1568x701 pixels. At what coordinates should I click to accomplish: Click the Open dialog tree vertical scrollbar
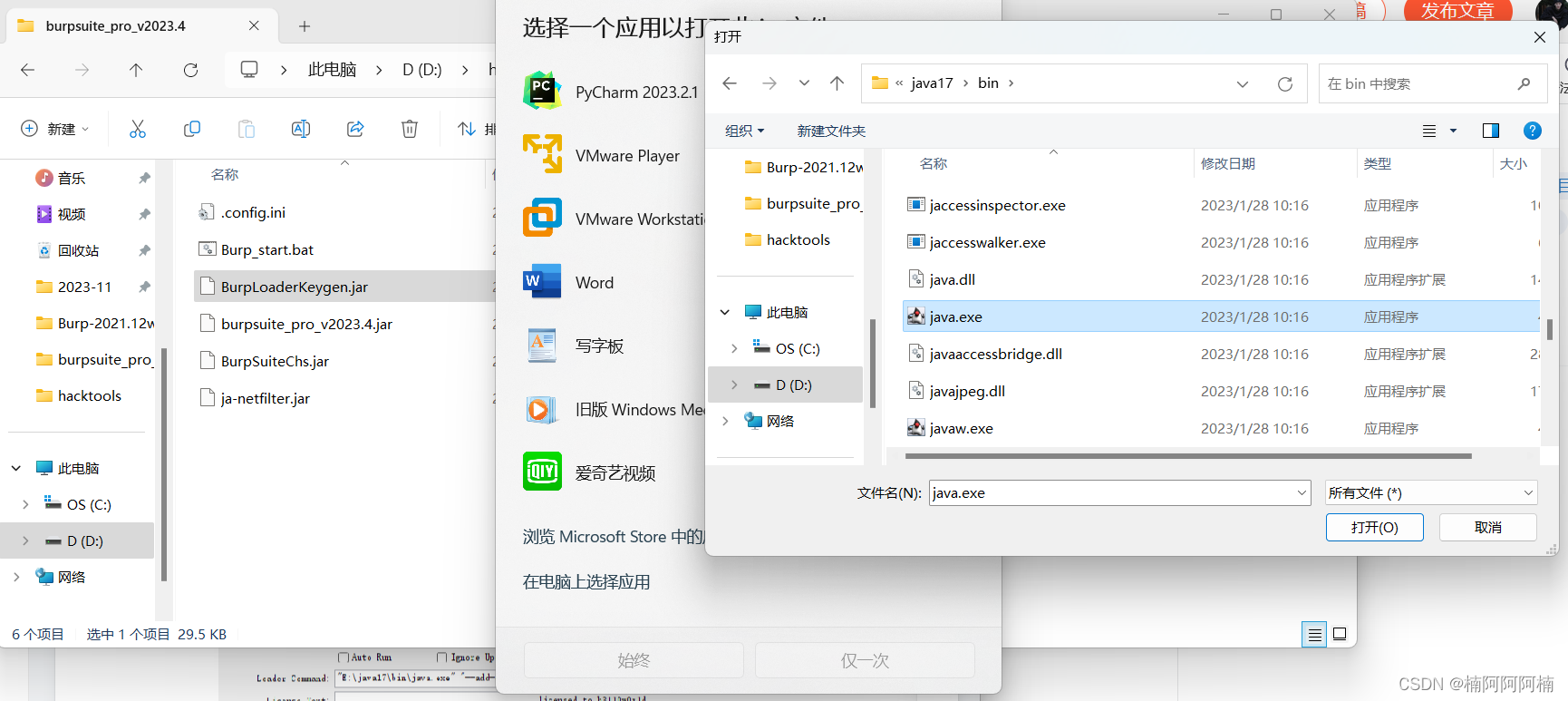(x=872, y=363)
